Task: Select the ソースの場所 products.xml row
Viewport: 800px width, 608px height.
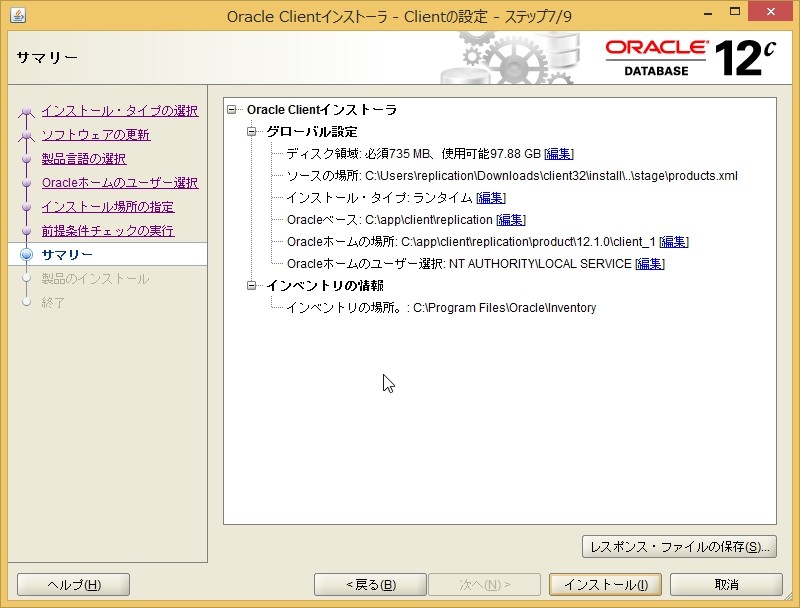Action: pos(512,176)
